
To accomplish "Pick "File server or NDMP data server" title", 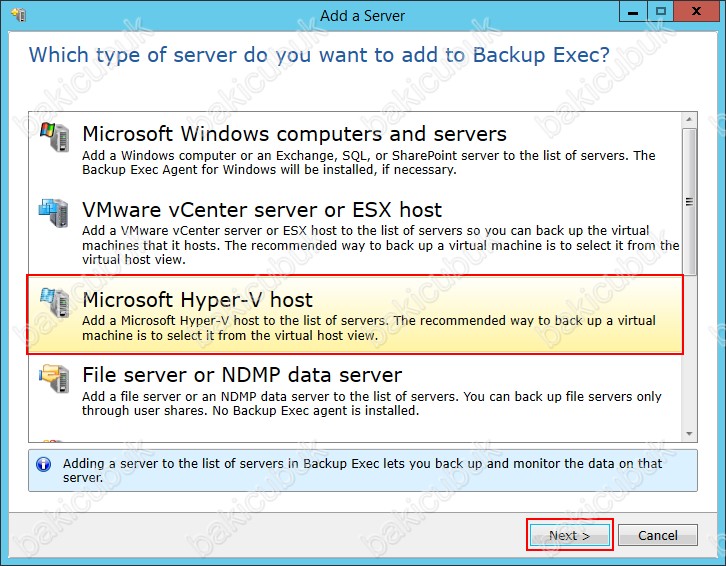I will pyautogui.click(x=241, y=375).
